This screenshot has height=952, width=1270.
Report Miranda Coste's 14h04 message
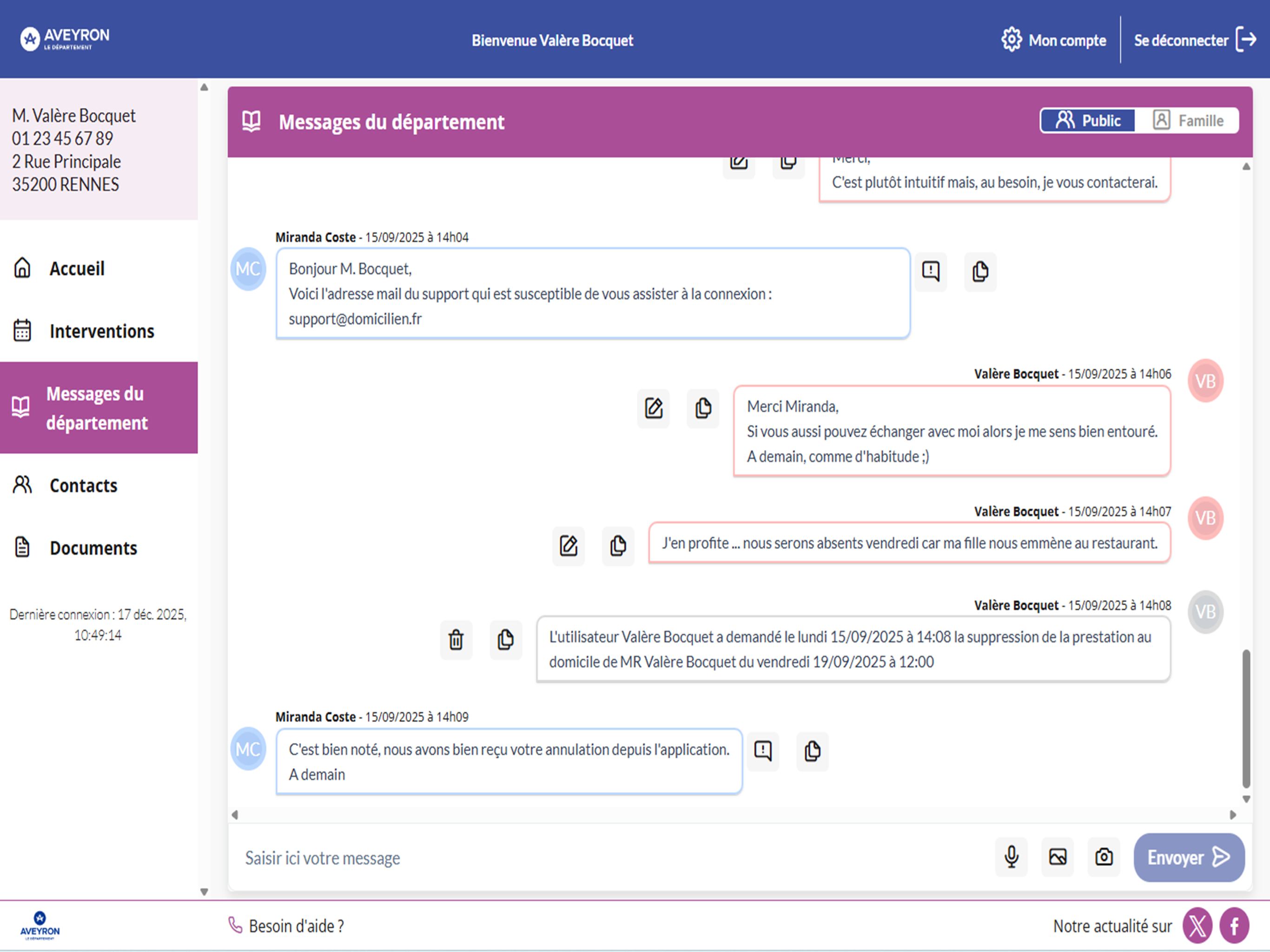(931, 271)
